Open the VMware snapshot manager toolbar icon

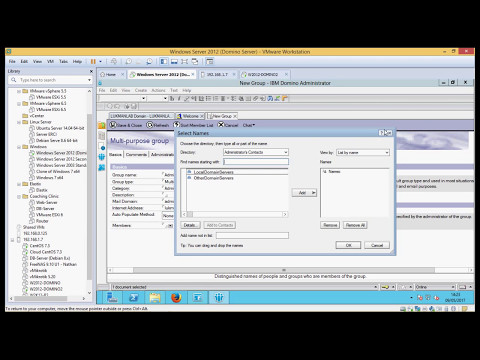click(149, 61)
